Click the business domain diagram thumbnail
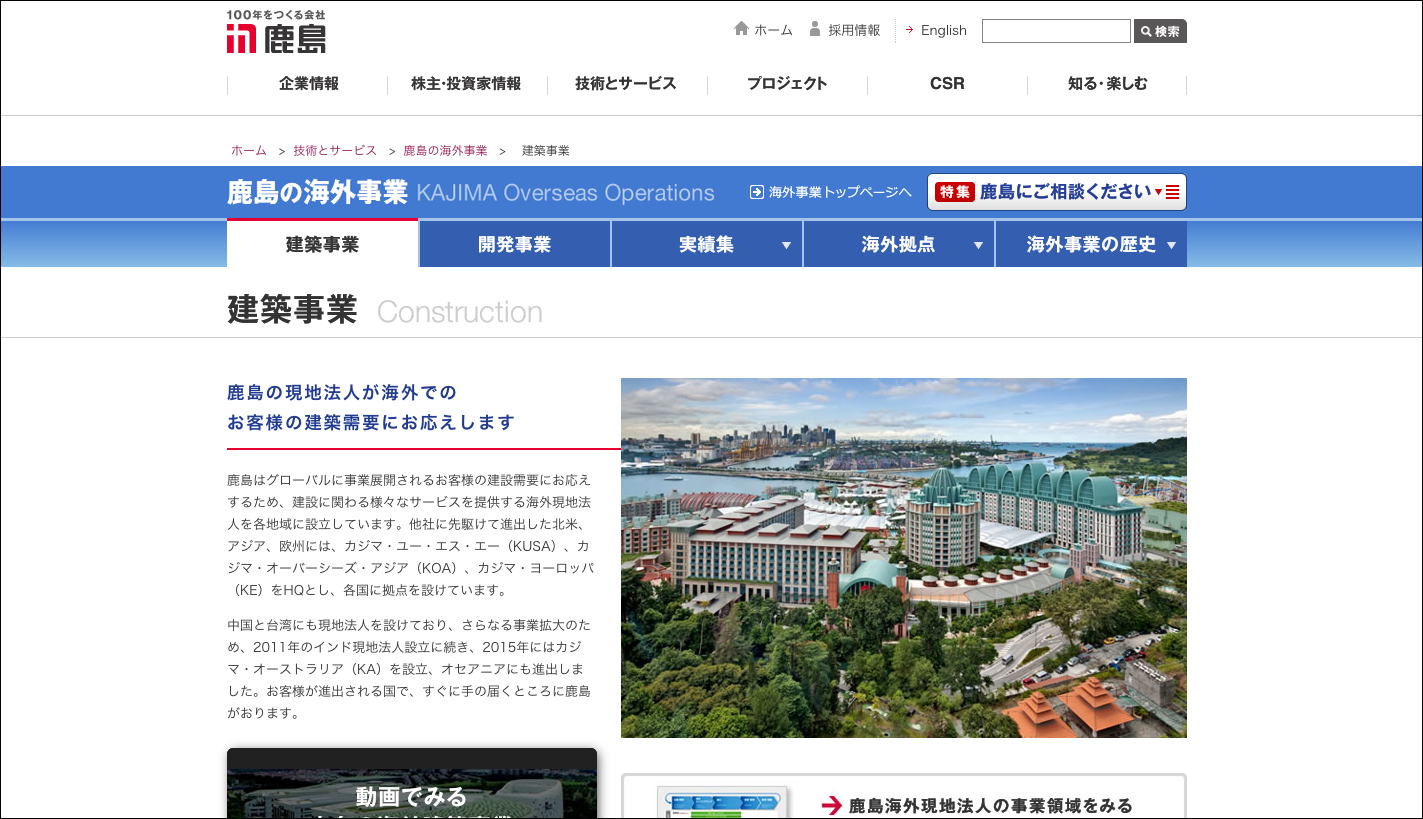 pyautogui.click(x=722, y=802)
